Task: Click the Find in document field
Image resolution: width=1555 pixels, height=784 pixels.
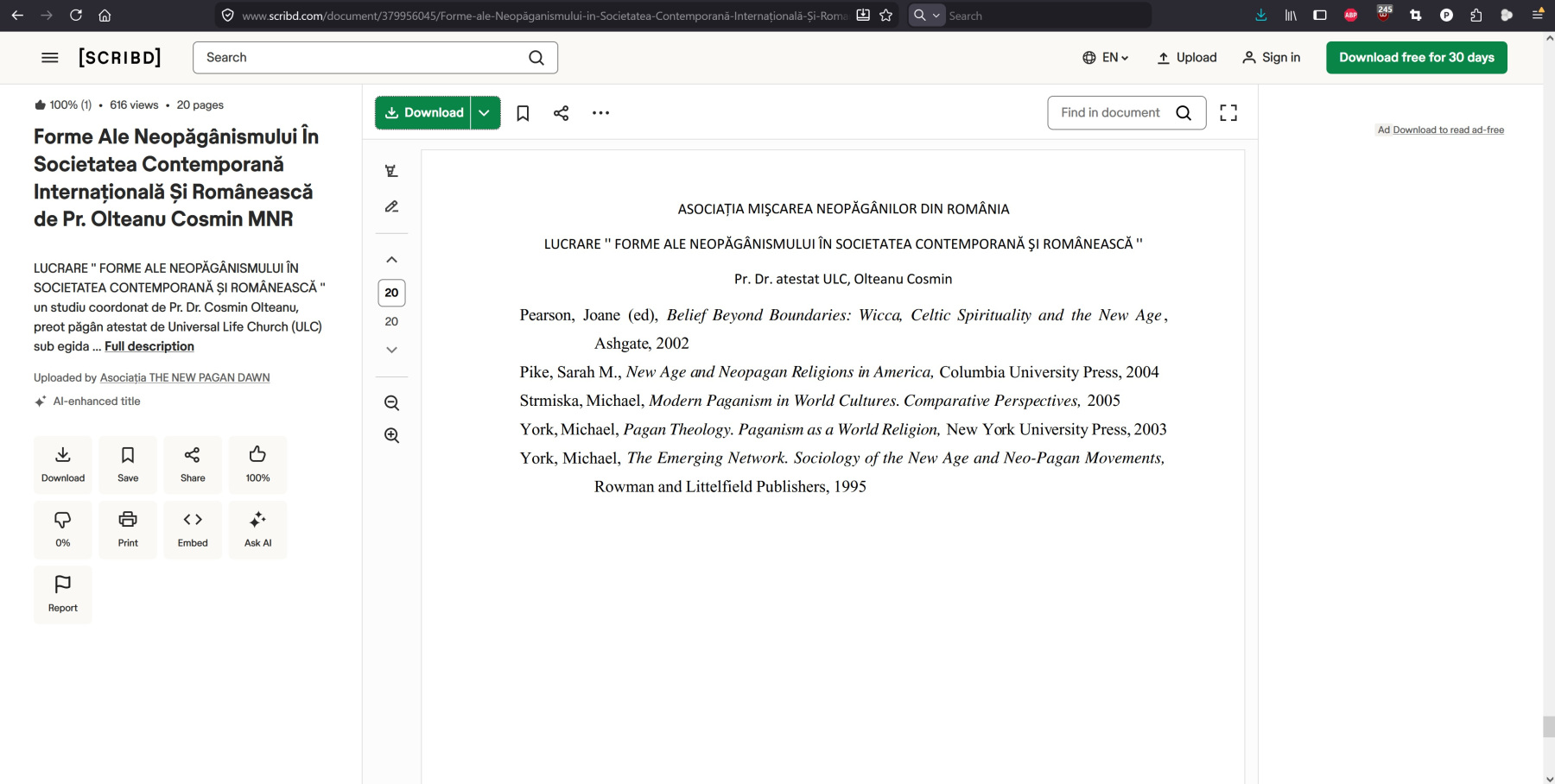Action: click(x=1111, y=113)
